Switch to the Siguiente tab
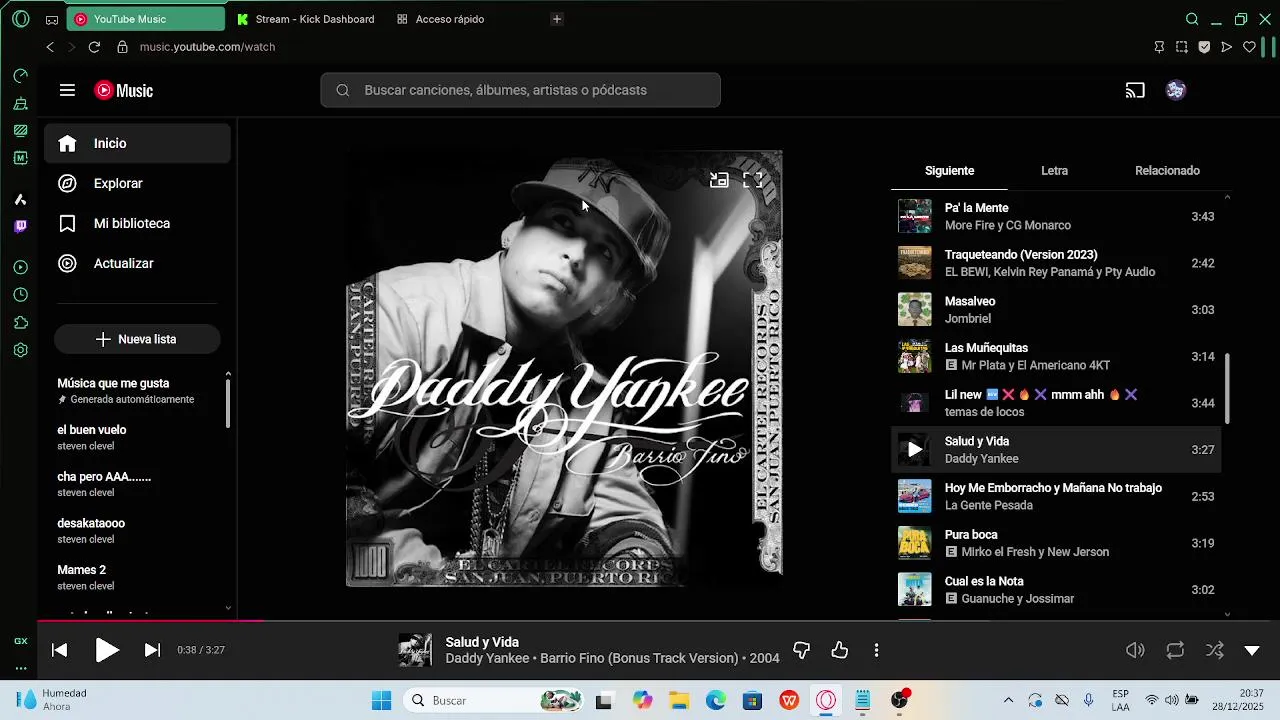The image size is (1280, 720). point(949,170)
